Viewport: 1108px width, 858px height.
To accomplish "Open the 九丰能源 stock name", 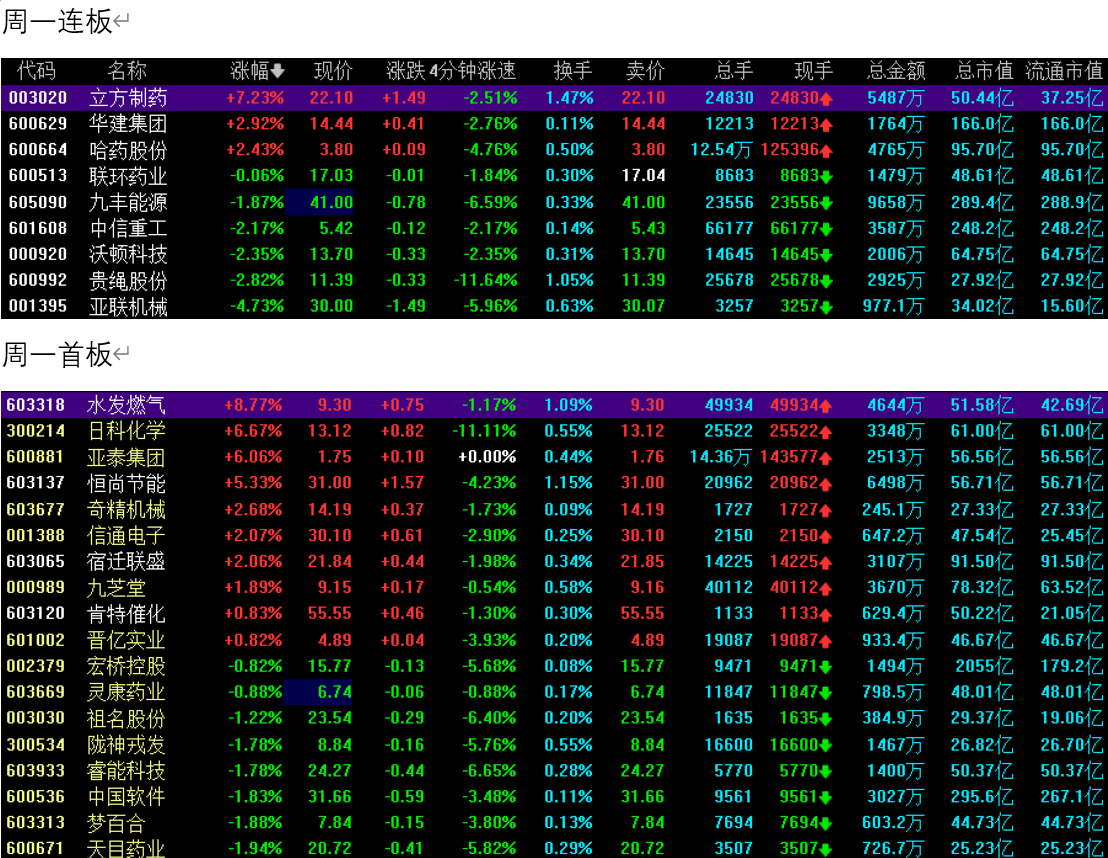I will pos(128,203).
